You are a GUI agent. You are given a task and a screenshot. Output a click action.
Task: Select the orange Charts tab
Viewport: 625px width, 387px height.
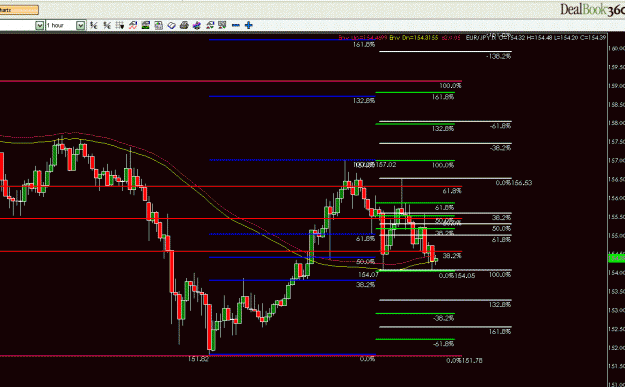18,10
